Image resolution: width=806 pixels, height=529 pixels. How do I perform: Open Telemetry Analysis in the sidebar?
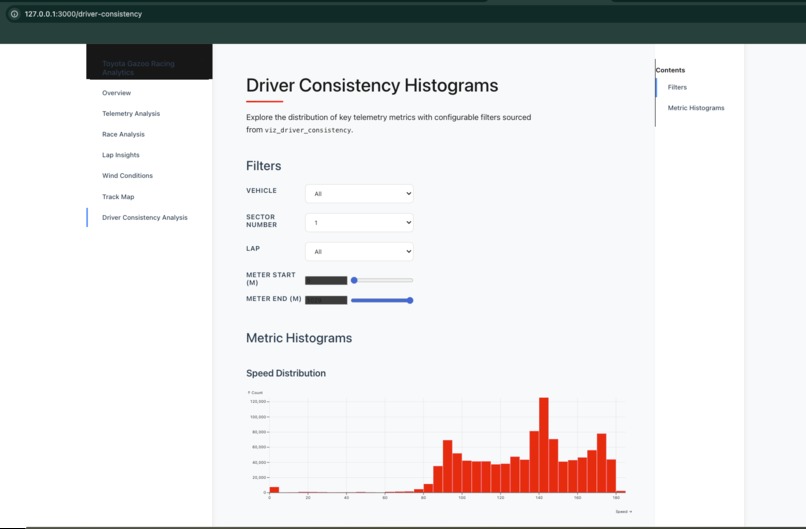(131, 114)
